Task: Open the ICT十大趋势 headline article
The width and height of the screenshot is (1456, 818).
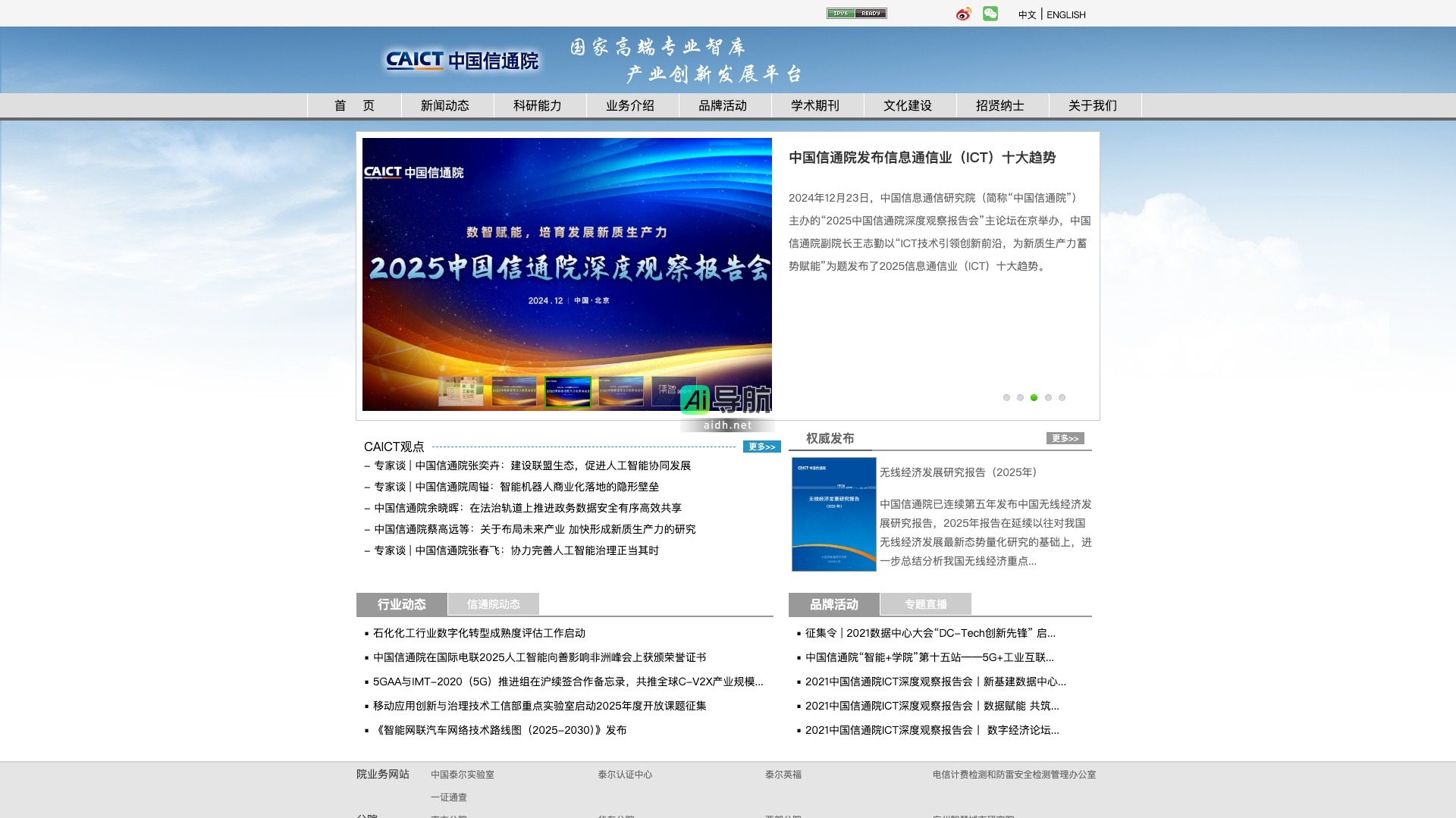Action: click(x=922, y=158)
